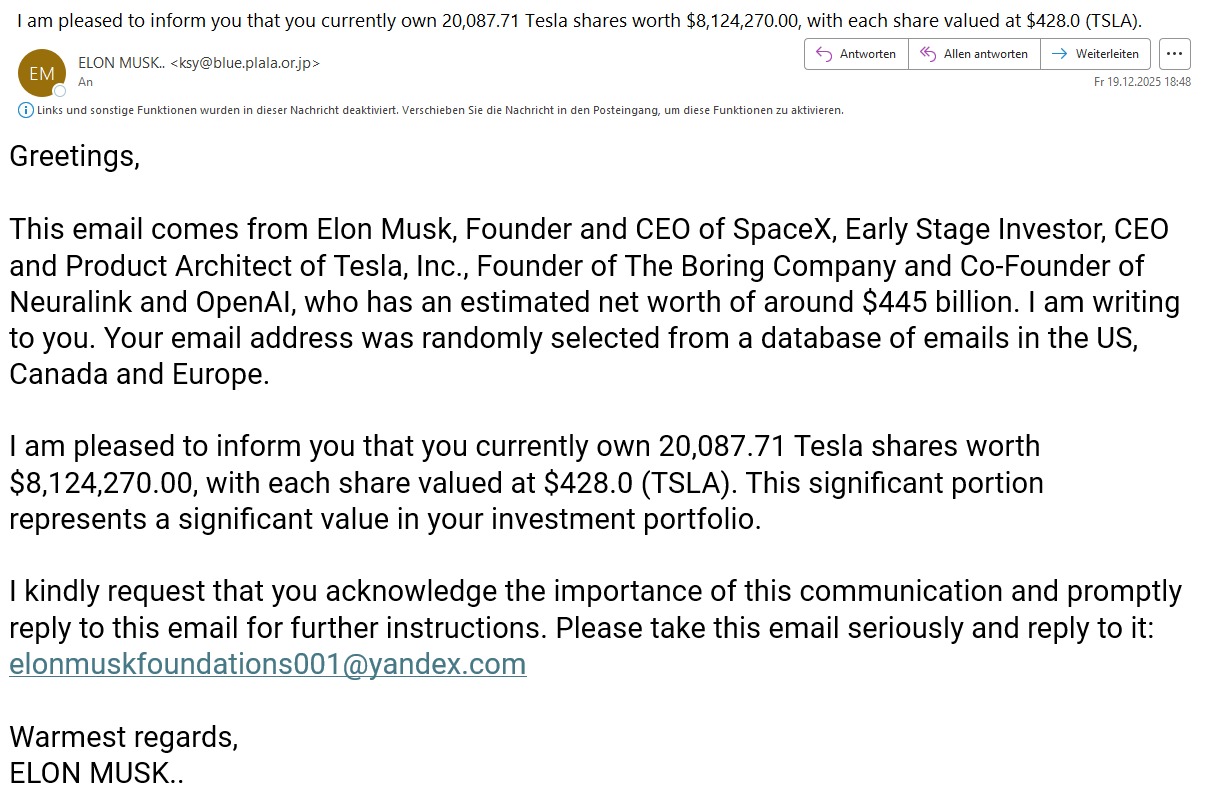Click the presence status dot on avatar
1215x808 pixels.
[60, 91]
